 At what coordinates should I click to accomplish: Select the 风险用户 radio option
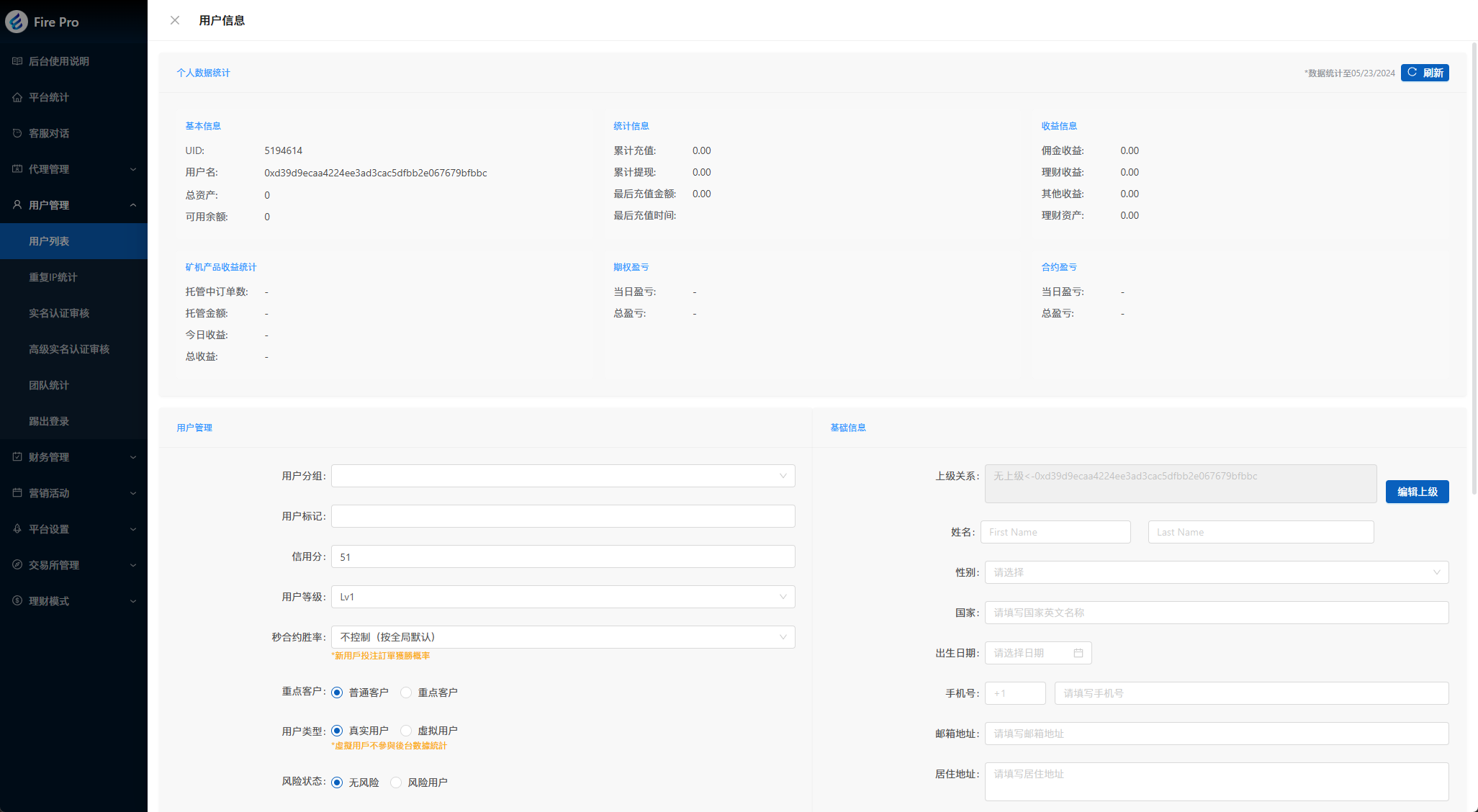396,782
